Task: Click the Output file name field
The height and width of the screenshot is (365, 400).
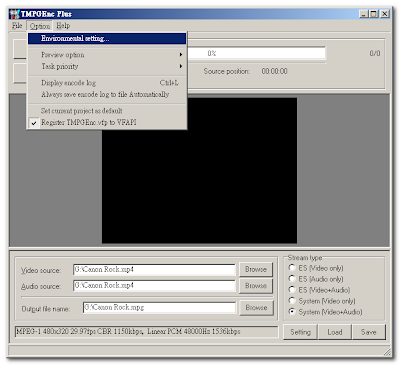Action: [159, 307]
